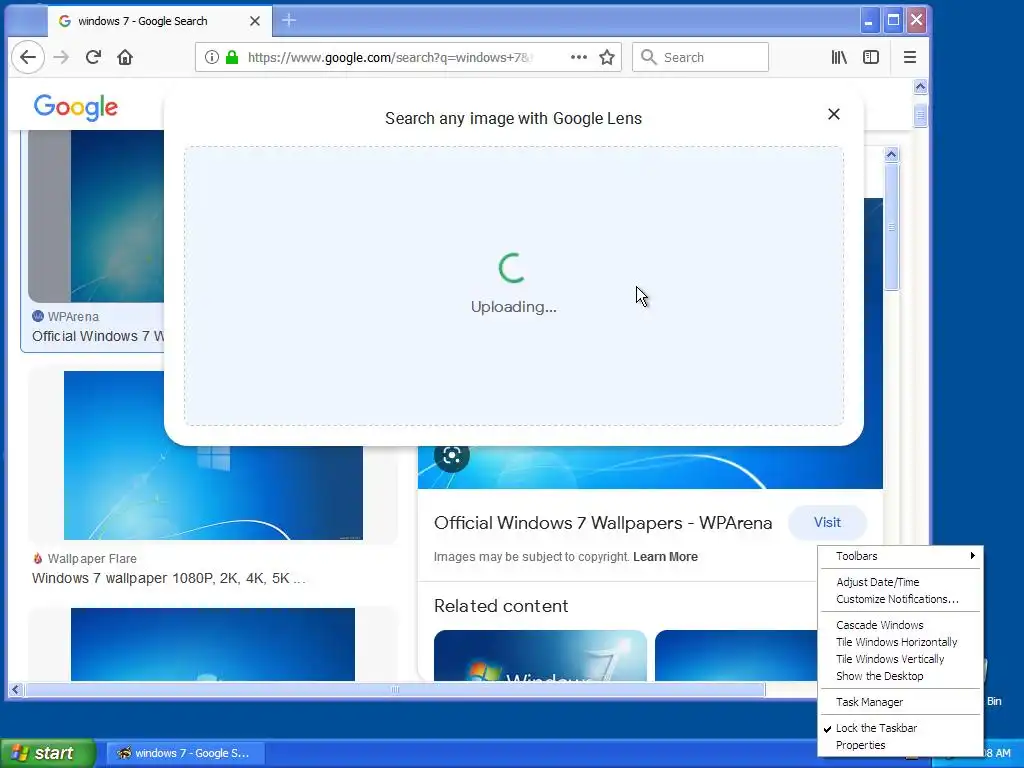Click the Wallpaper Flare source label
Viewport: 1024px width, 768px height.
[x=92, y=558]
